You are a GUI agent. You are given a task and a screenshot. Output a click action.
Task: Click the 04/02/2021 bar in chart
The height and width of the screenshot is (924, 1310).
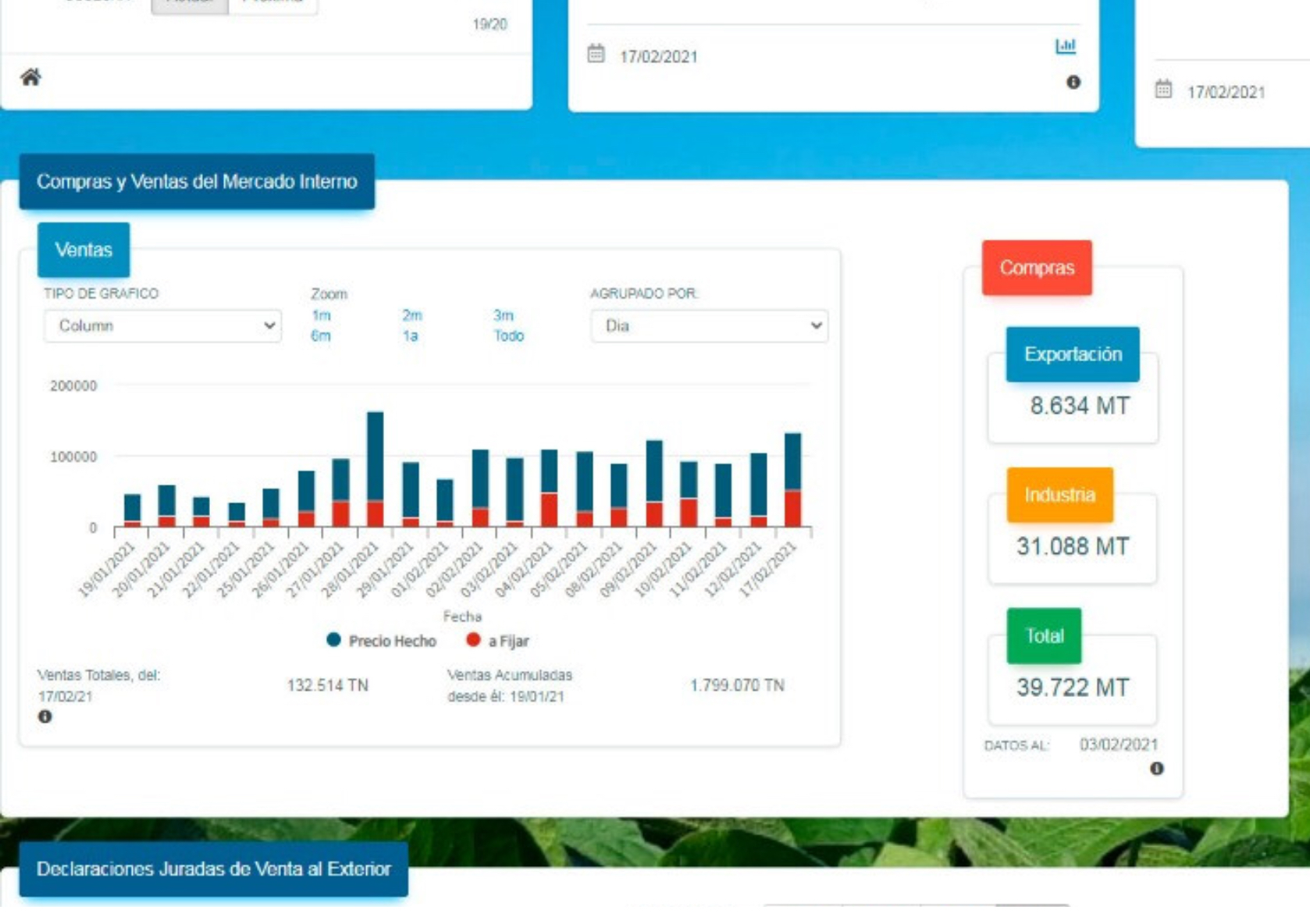[x=550, y=488]
